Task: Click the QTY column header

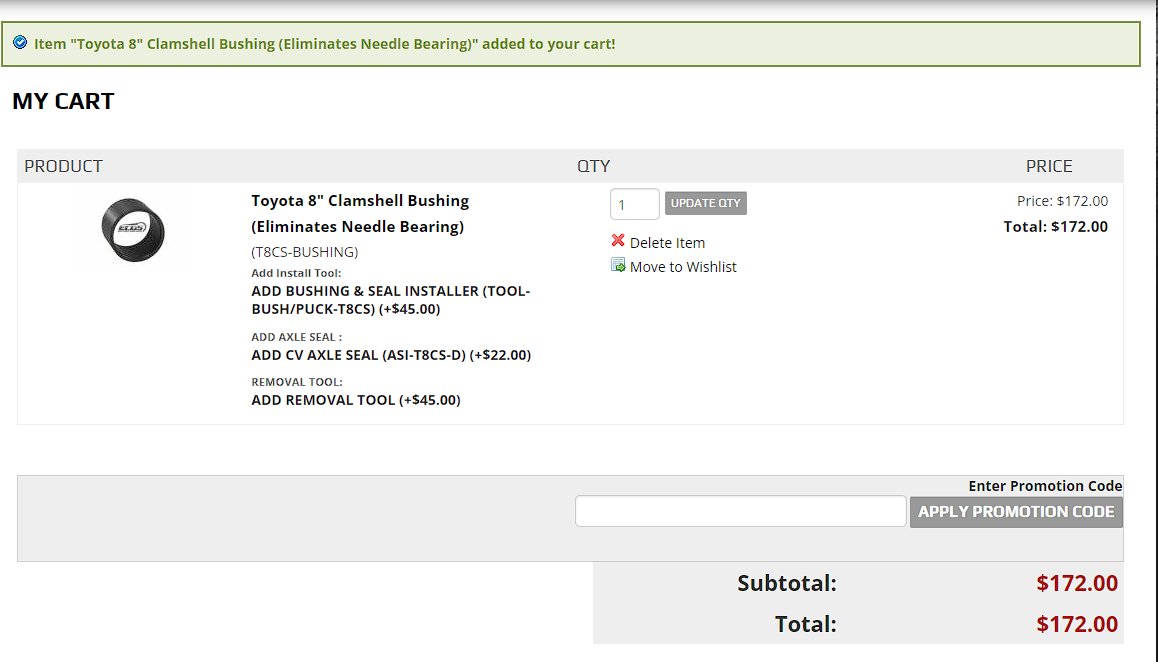Action: 594,166
